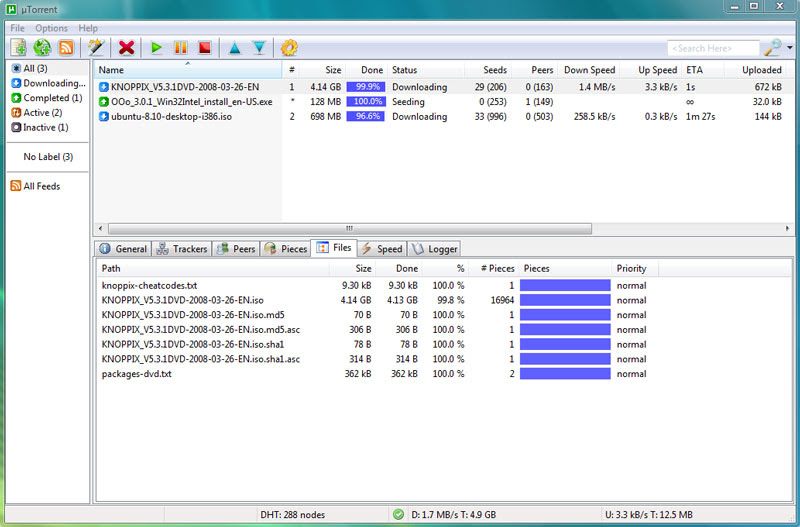Image resolution: width=800 pixels, height=527 pixels.
Task: Click the OOo torrent seeding status icon
Action: click(104, 102)
